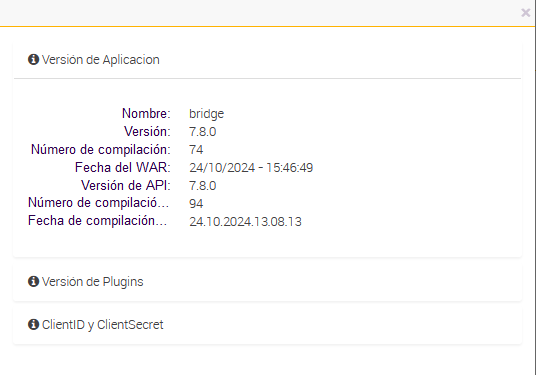
Task: Expand the Versión de Plugins section
Action: [267, 282]
